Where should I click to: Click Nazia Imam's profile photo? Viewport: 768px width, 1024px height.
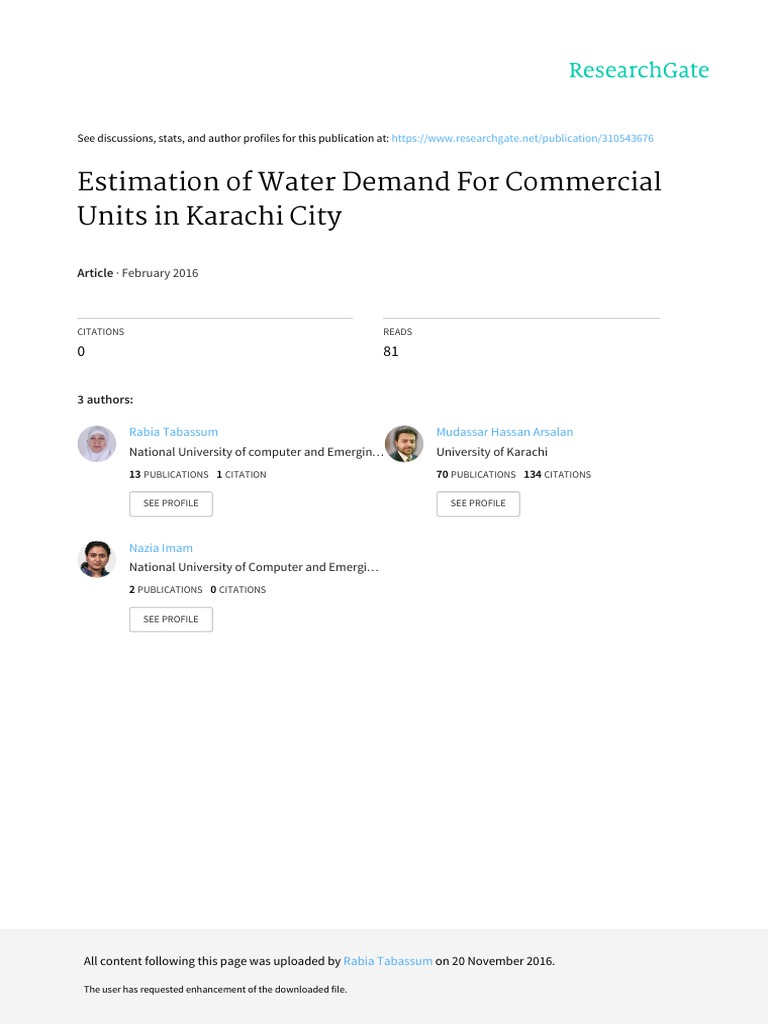pyautogui.click(x=97, y=559)
